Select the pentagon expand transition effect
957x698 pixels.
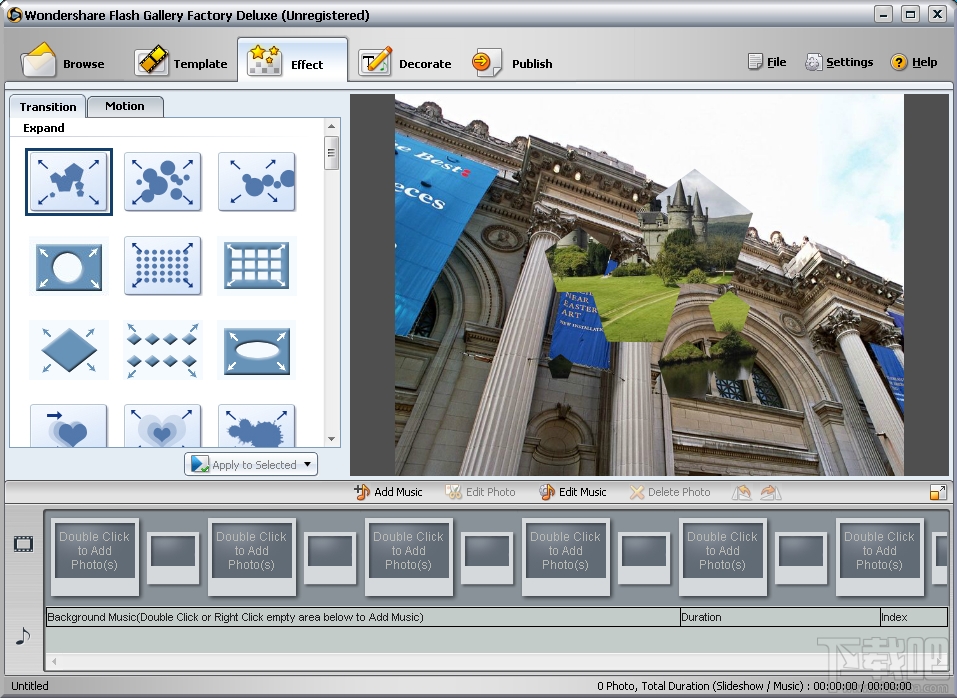[x=69, y=182]
